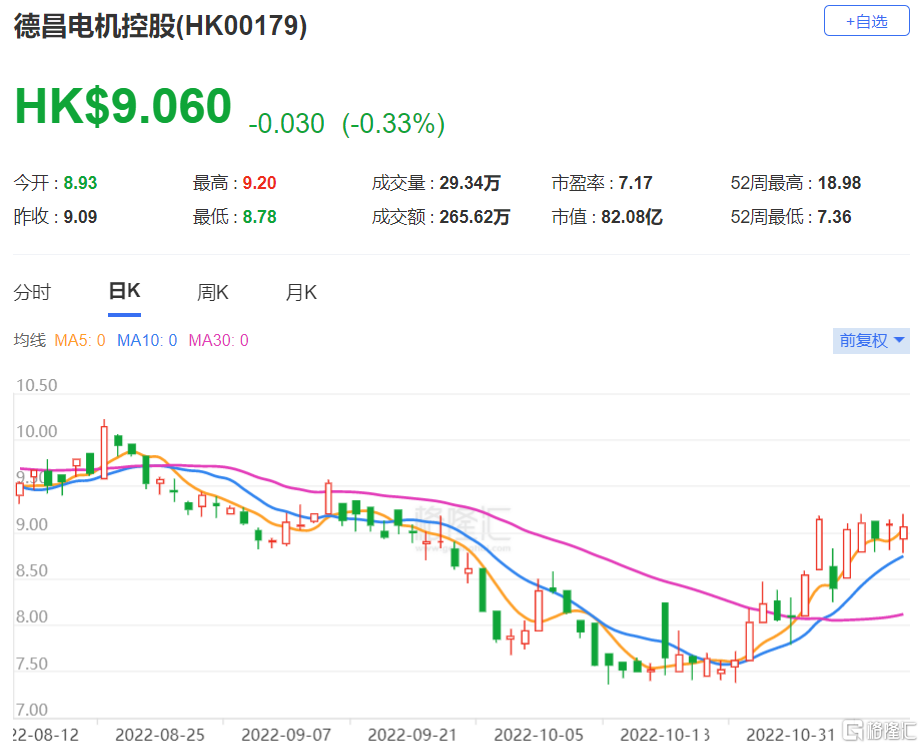Click the 2022-09-21 date axis label
924x748 pixels.
point(412,735)
